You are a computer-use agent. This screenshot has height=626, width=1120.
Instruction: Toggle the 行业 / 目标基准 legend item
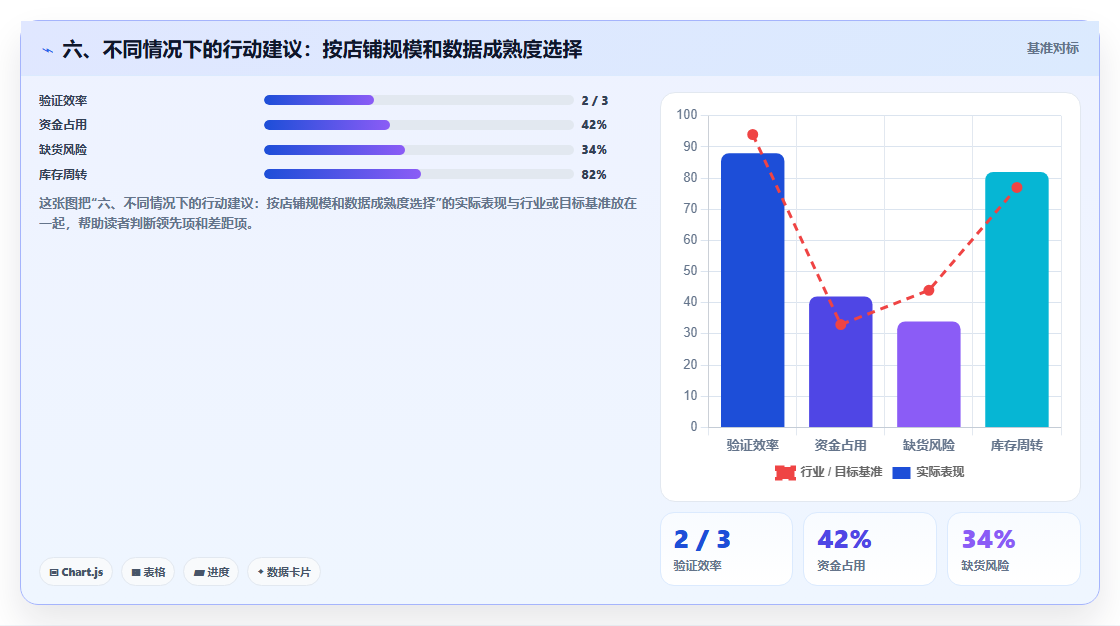coord(829,472)
